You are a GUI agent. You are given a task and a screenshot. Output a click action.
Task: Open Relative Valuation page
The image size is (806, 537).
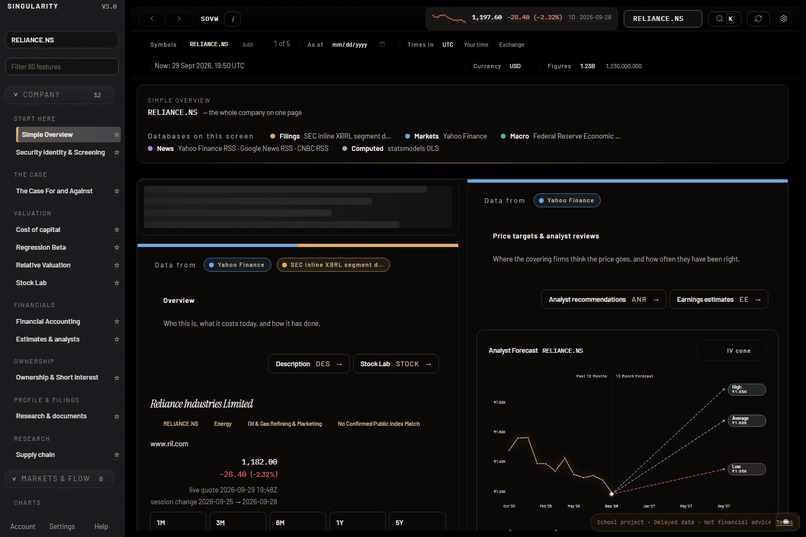(43, 265)
